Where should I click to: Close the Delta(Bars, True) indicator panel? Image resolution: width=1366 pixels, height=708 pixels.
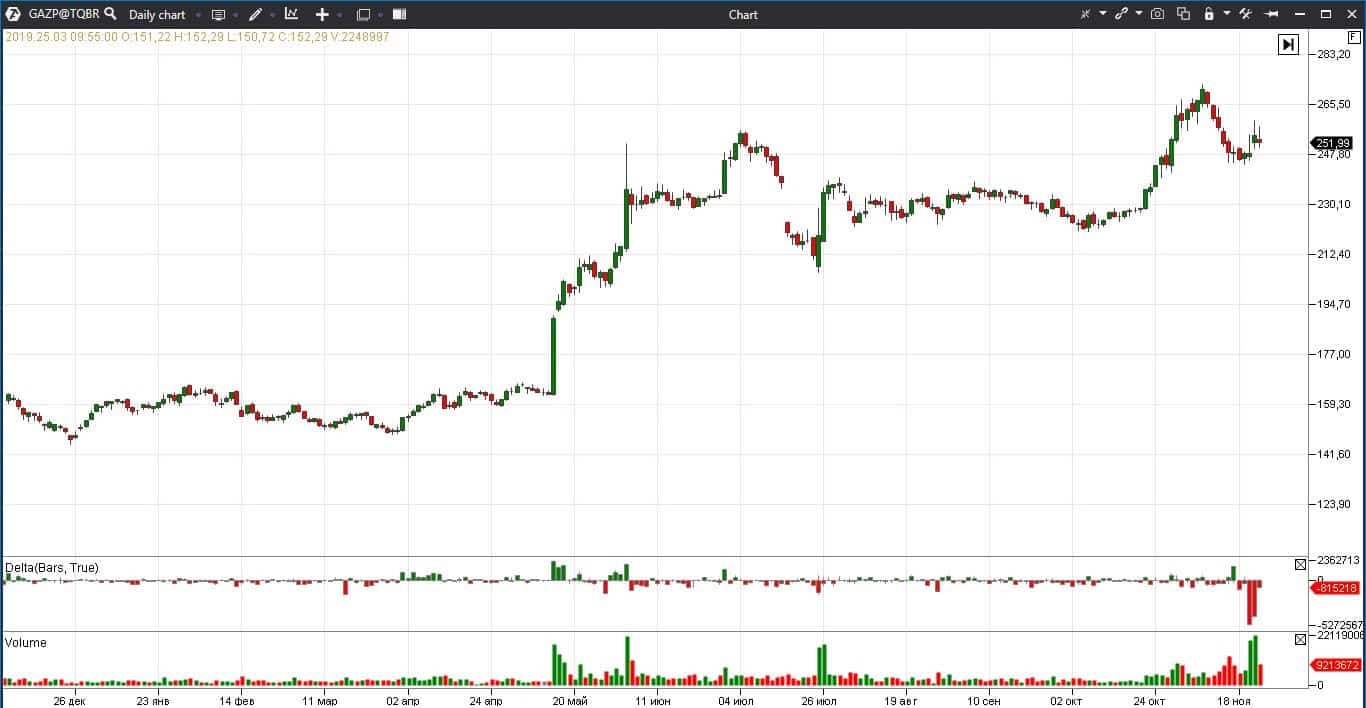point(1301,564)
